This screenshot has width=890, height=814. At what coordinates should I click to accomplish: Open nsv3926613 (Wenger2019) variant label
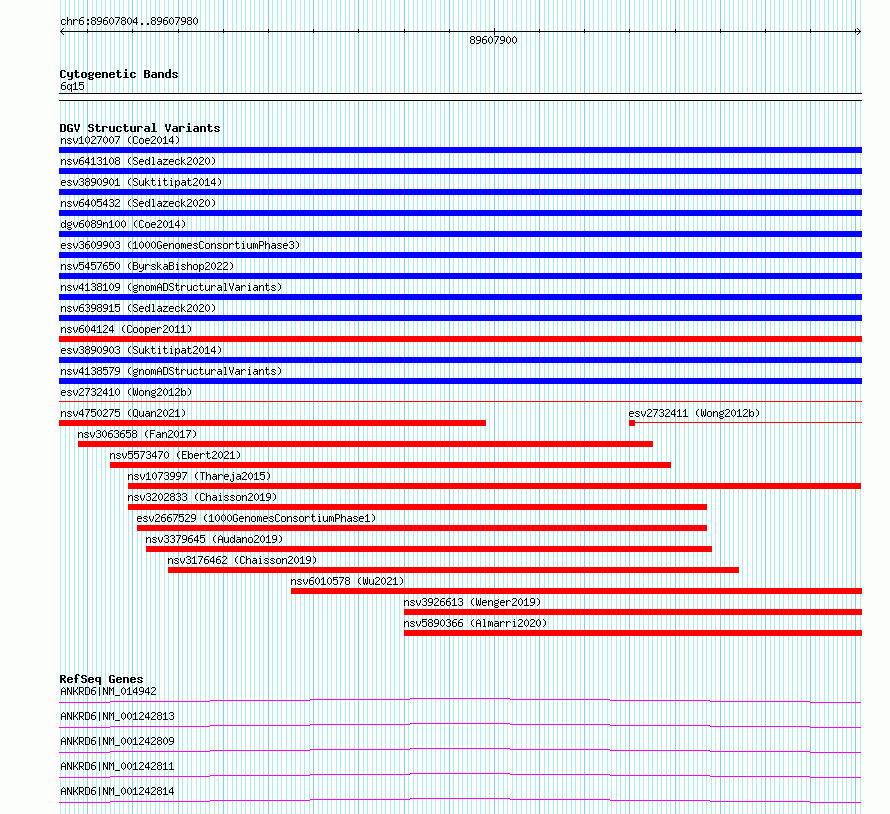coord(472,602)
